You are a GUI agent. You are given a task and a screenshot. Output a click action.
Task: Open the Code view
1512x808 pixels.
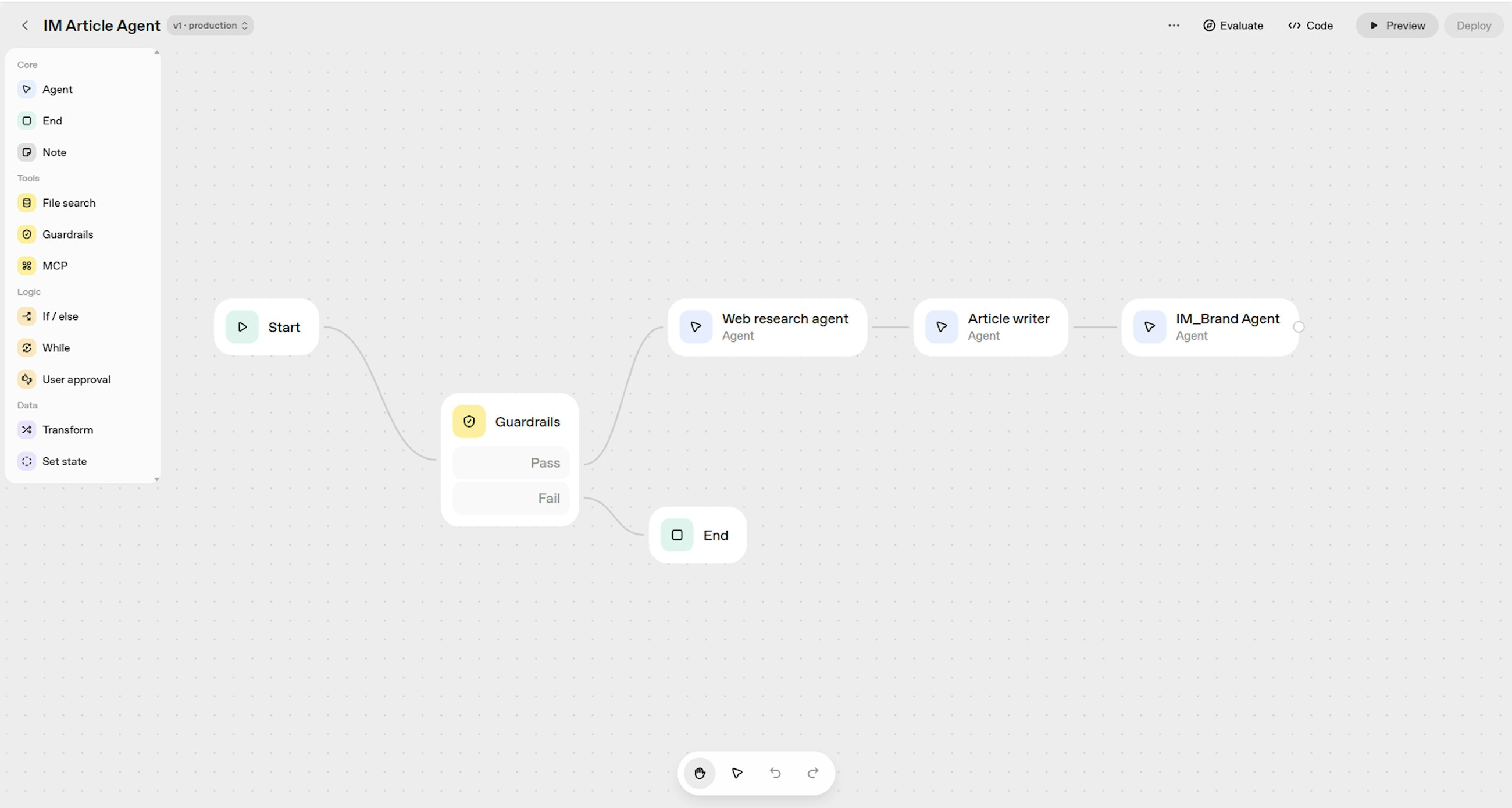pyautogui.click(x=1310, y=25)
